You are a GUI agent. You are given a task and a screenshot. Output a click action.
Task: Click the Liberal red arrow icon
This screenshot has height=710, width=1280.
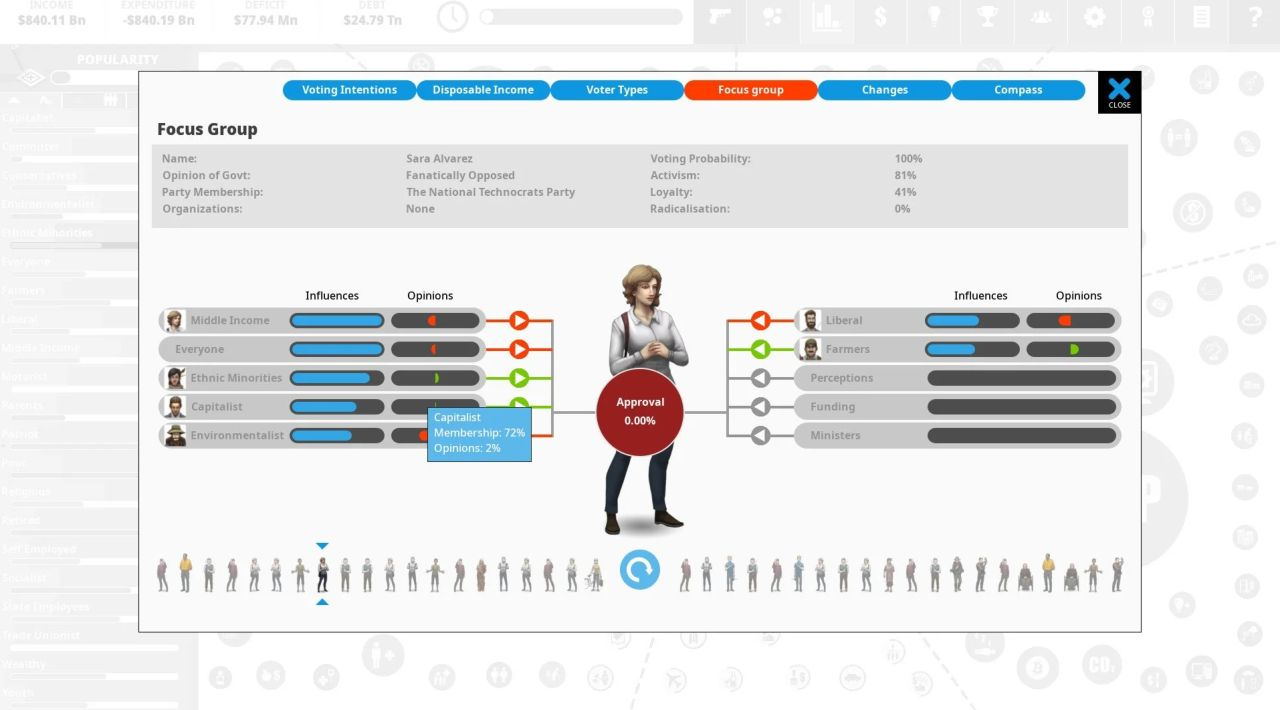pyautogui.click(x=760, y=320)
